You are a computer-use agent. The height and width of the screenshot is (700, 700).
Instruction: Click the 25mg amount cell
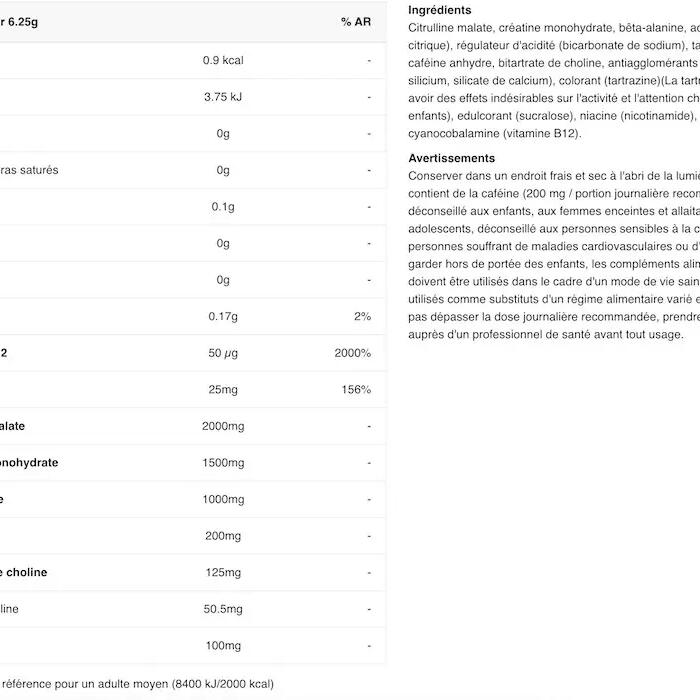pos(223,389)
